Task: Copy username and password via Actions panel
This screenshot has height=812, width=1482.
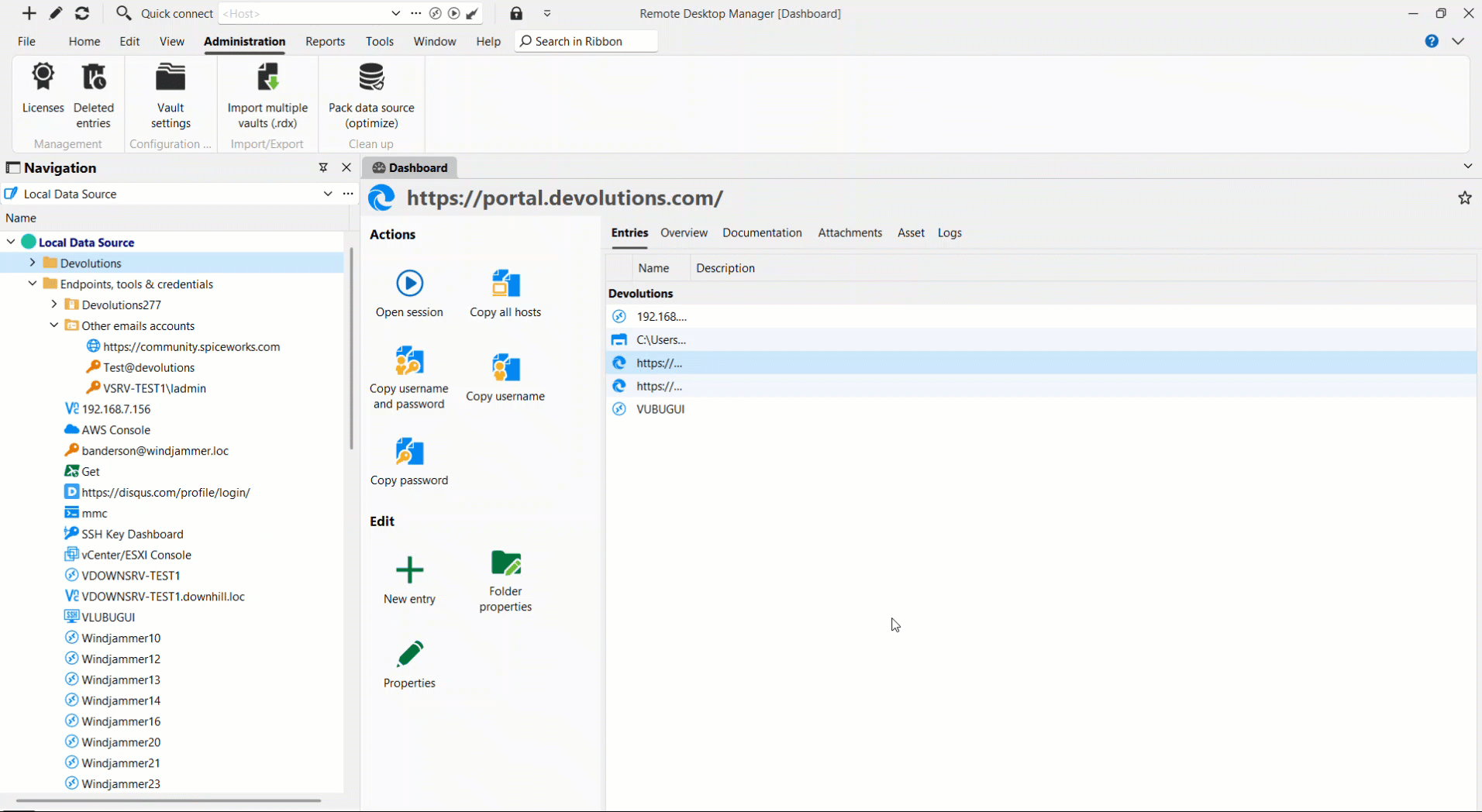Action: click(409, 376)
